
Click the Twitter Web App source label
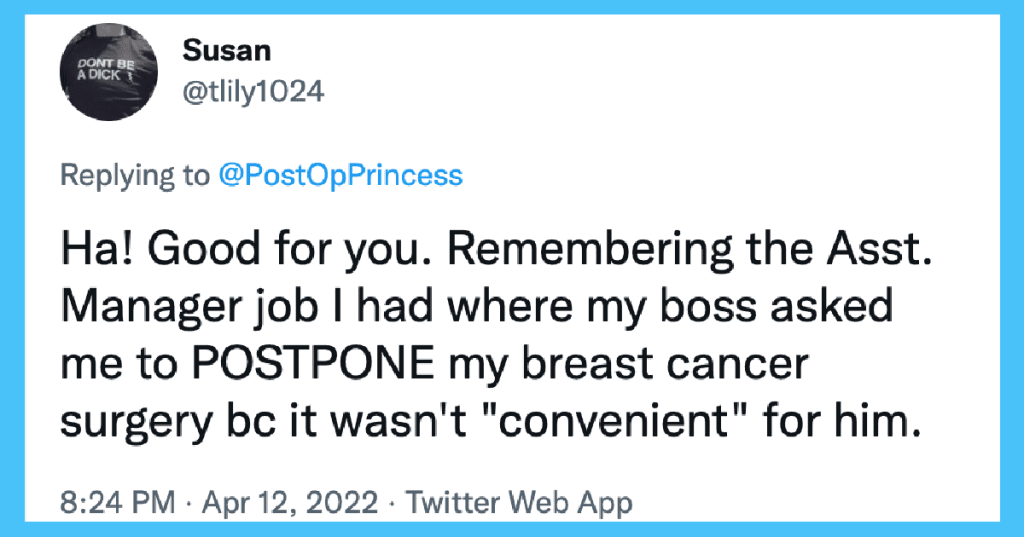pos(519,502)
